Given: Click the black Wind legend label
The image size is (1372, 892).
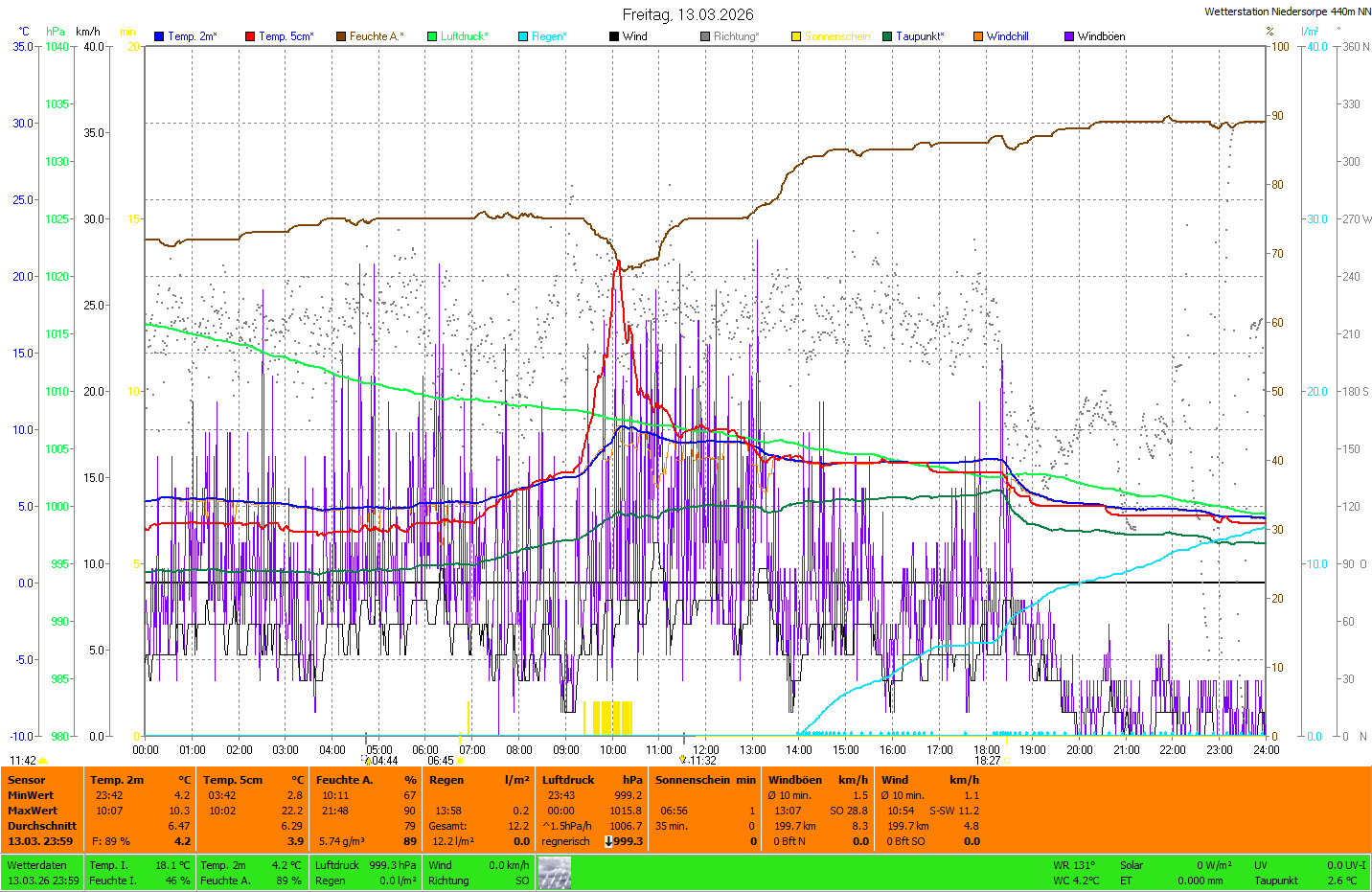Looking at the screenshot, I should pos(634,36).
